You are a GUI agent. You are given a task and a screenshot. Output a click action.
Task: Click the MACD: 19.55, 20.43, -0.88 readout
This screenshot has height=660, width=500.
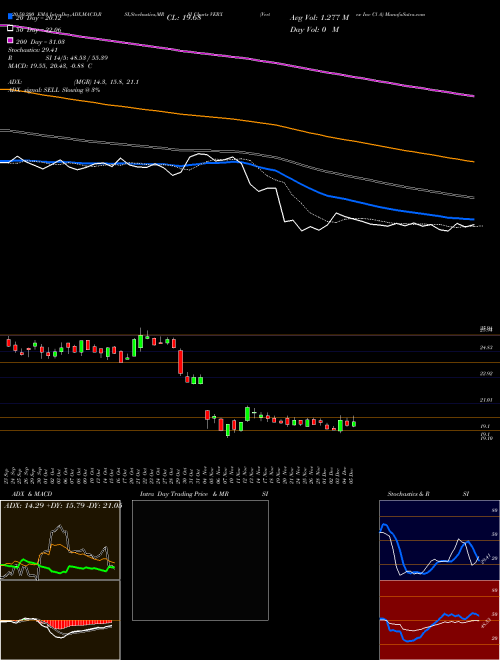(50, 66)
